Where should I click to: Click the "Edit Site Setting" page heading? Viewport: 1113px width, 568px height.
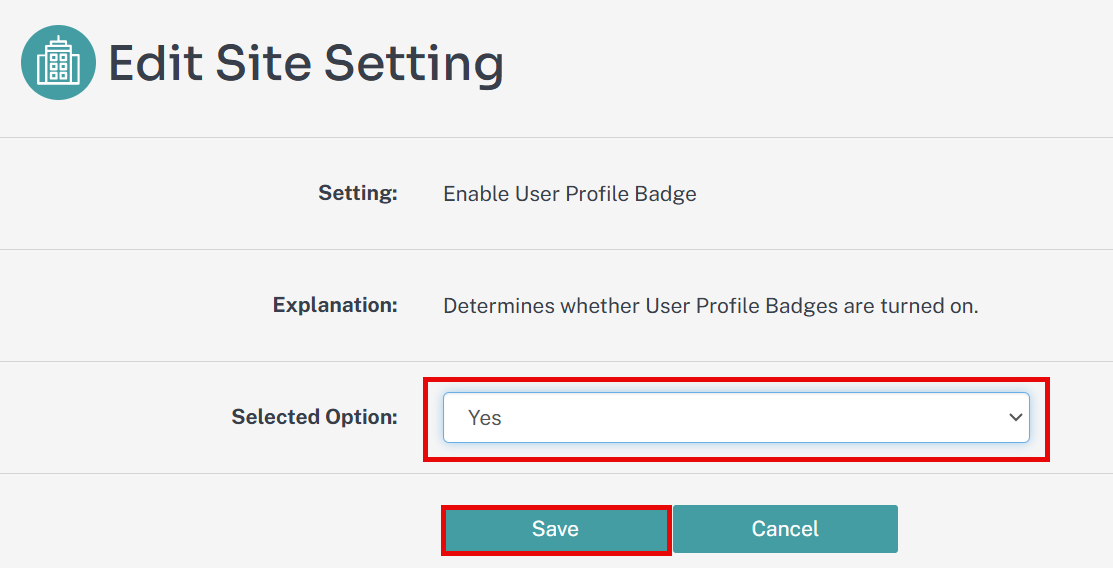[305, 63]
